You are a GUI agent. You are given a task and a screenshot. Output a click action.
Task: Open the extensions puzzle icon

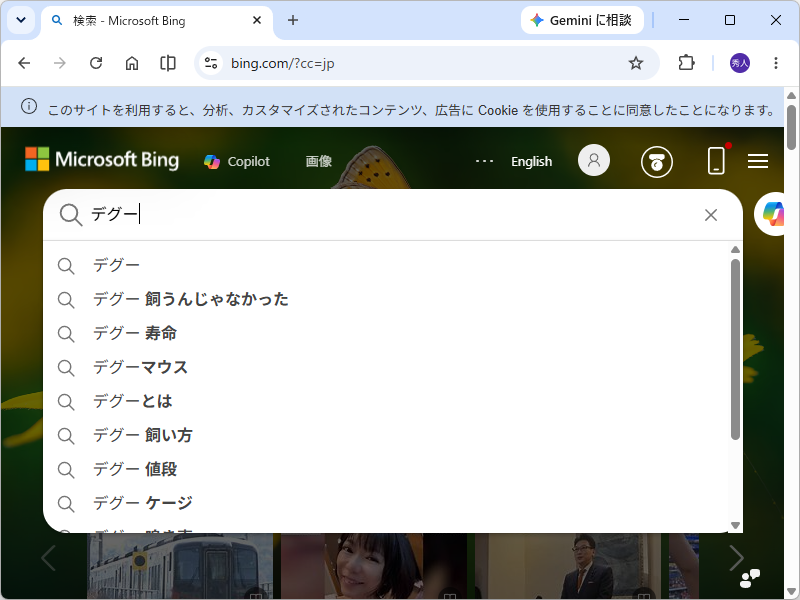(686, 63)
